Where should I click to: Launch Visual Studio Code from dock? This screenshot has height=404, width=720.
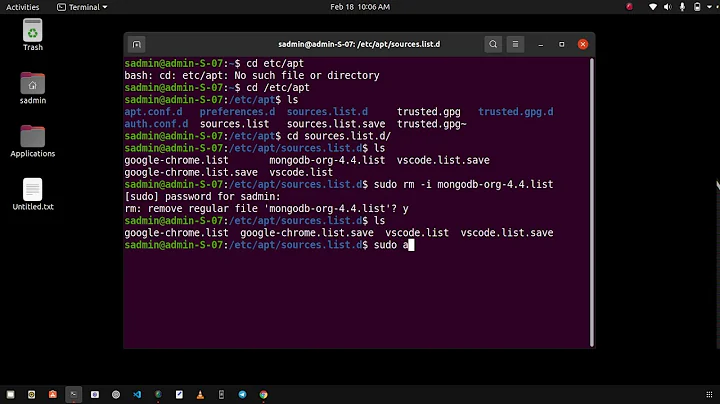[137, 394]
